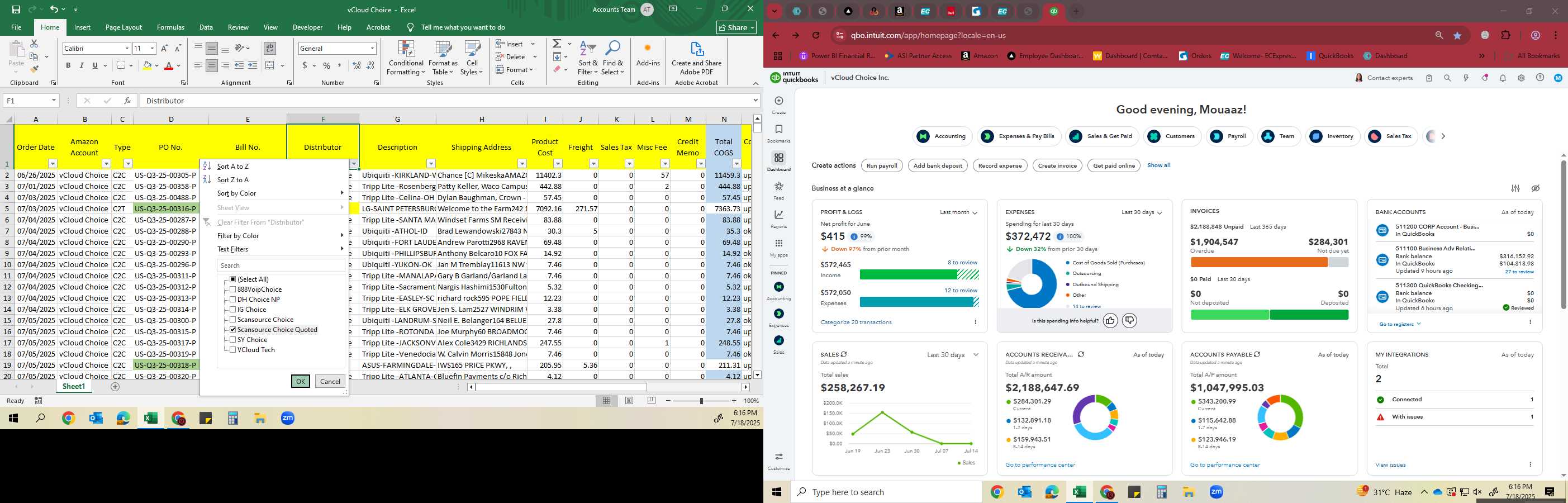This screenshot has width=1568, height=503.
Task: Click Run payroll create action
Action: (881, 165)
